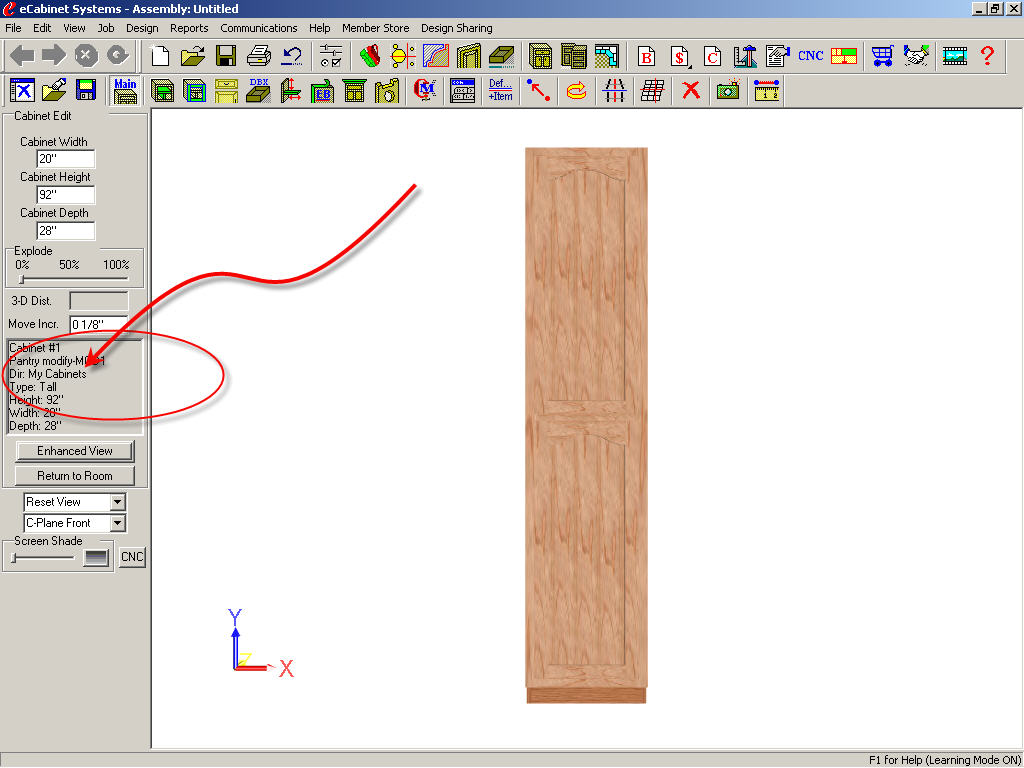Click the red question mark help icon
1024x768 pixels.
coord(987,56)
